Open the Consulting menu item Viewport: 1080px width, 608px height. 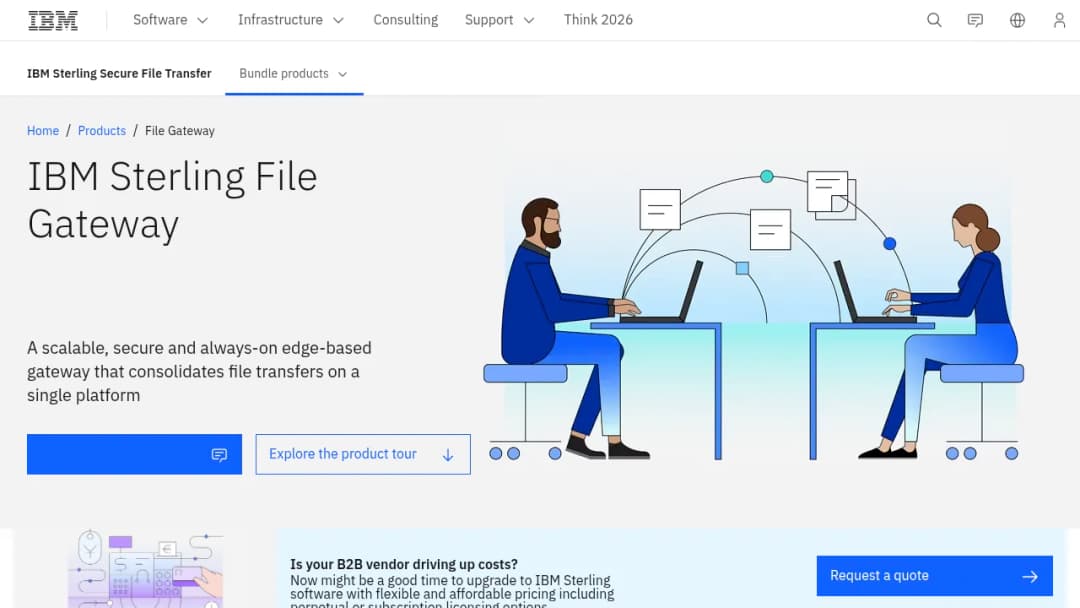point(406,20)
